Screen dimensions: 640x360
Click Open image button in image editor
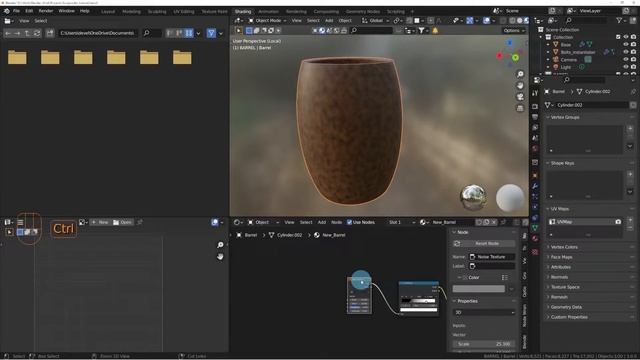[x=122, y=222]
